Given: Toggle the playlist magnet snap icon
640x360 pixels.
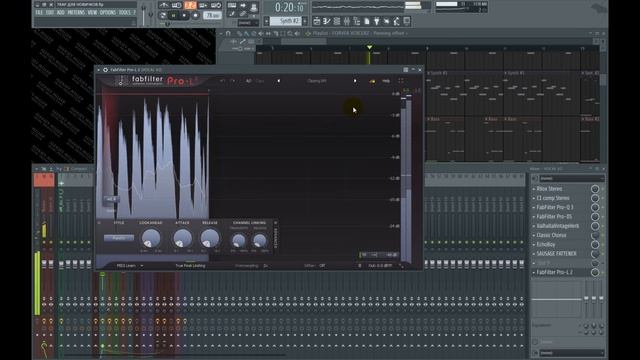Looking at the screenshot, I should 228,33.
